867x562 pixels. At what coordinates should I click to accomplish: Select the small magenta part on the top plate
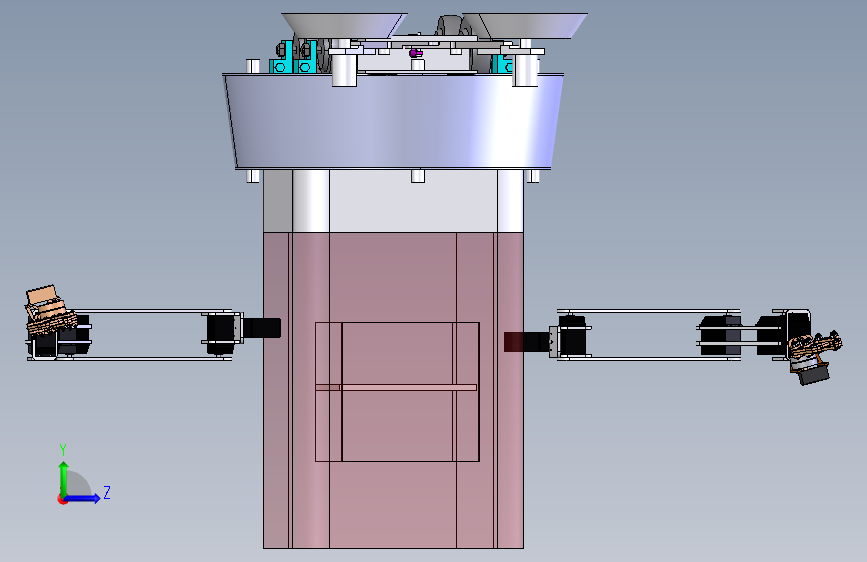pos(416,53)
